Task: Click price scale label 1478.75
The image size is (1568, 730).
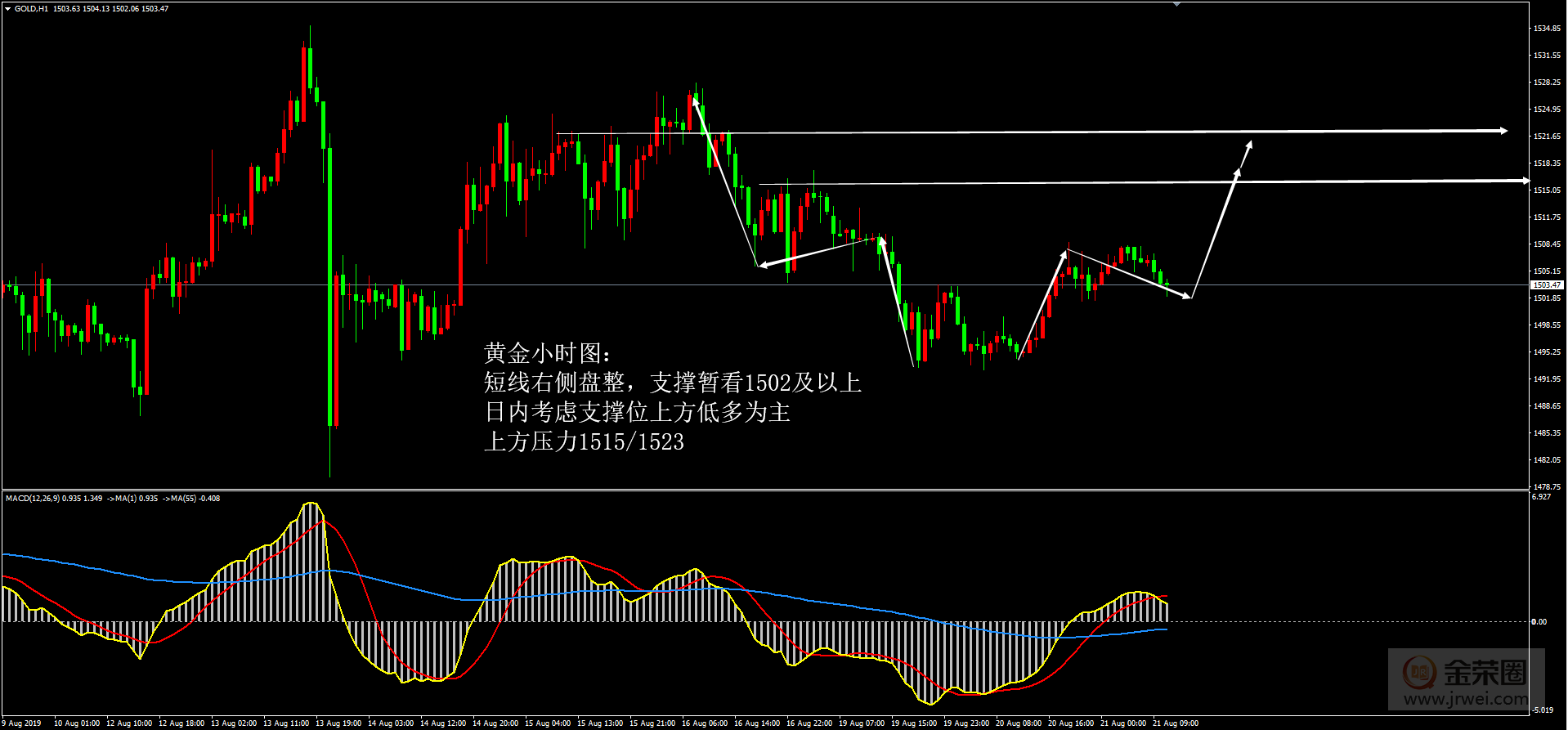Action: (1547, 486)
